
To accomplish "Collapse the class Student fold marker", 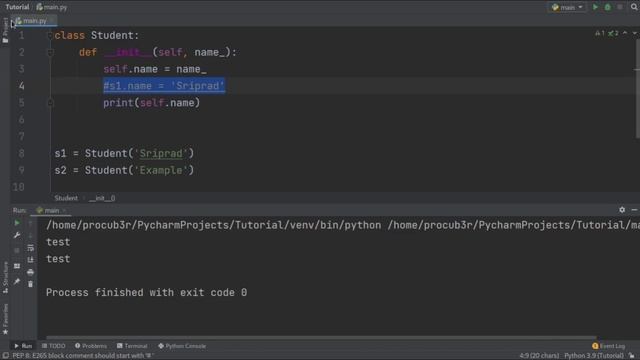I will click(x=50, y=36).
